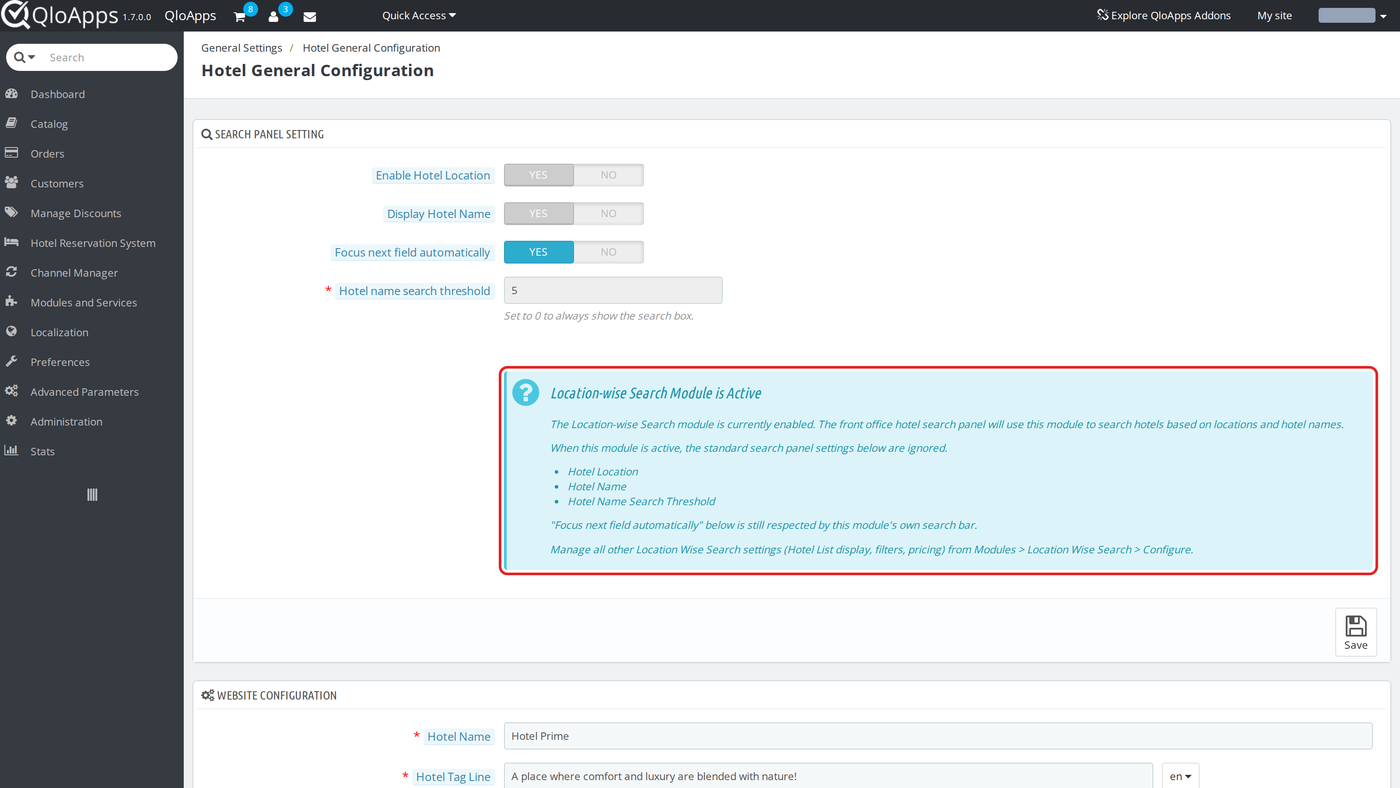Click the Channel Manager refresh icon
The width and height of the screenshot is (1400, 788).
12,272
